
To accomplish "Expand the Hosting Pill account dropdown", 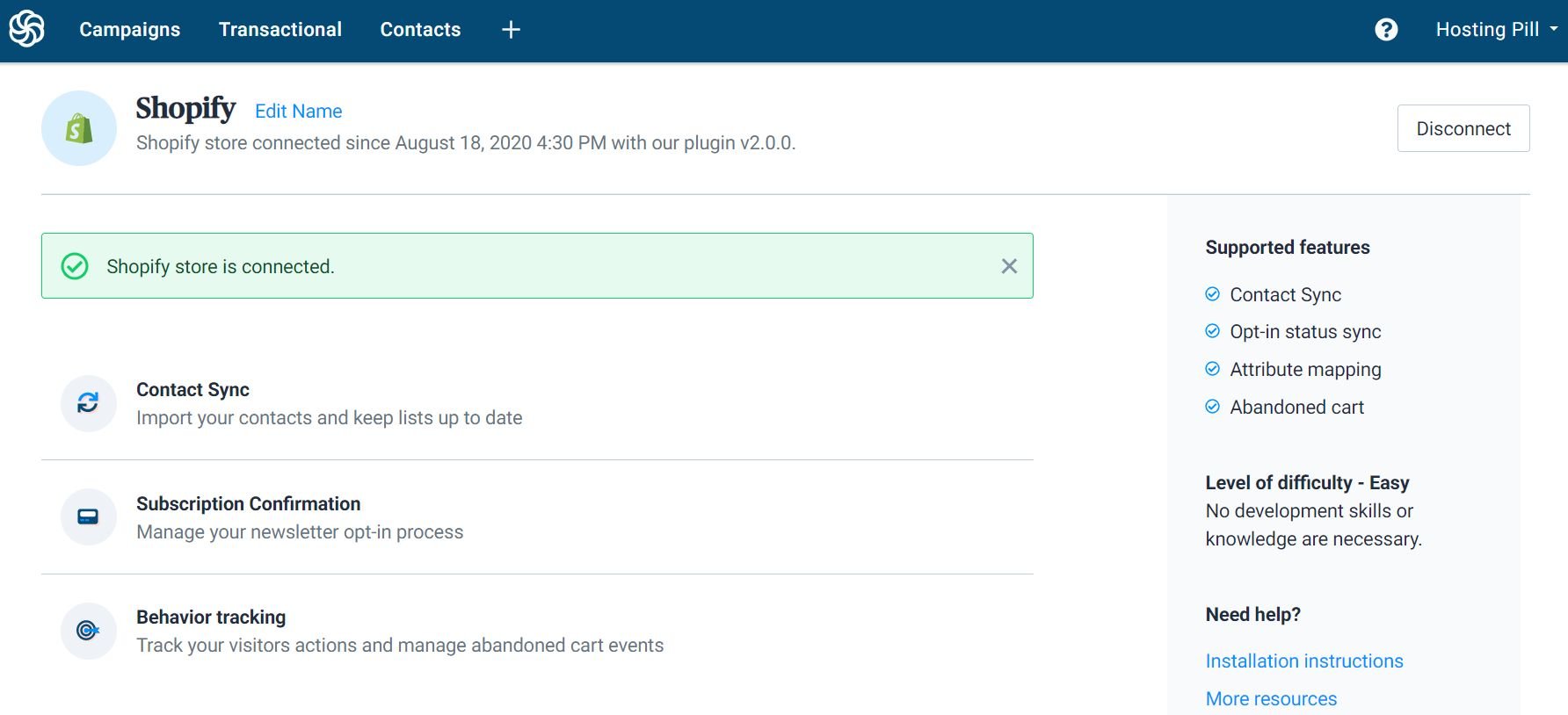I will point(1496,30).
